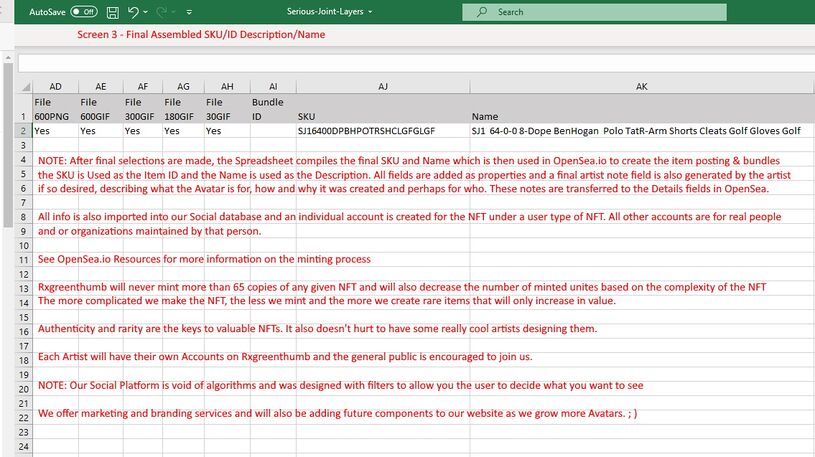Select column AI header
The width and height of the screenshot is (815, 457).
(273, 86)
